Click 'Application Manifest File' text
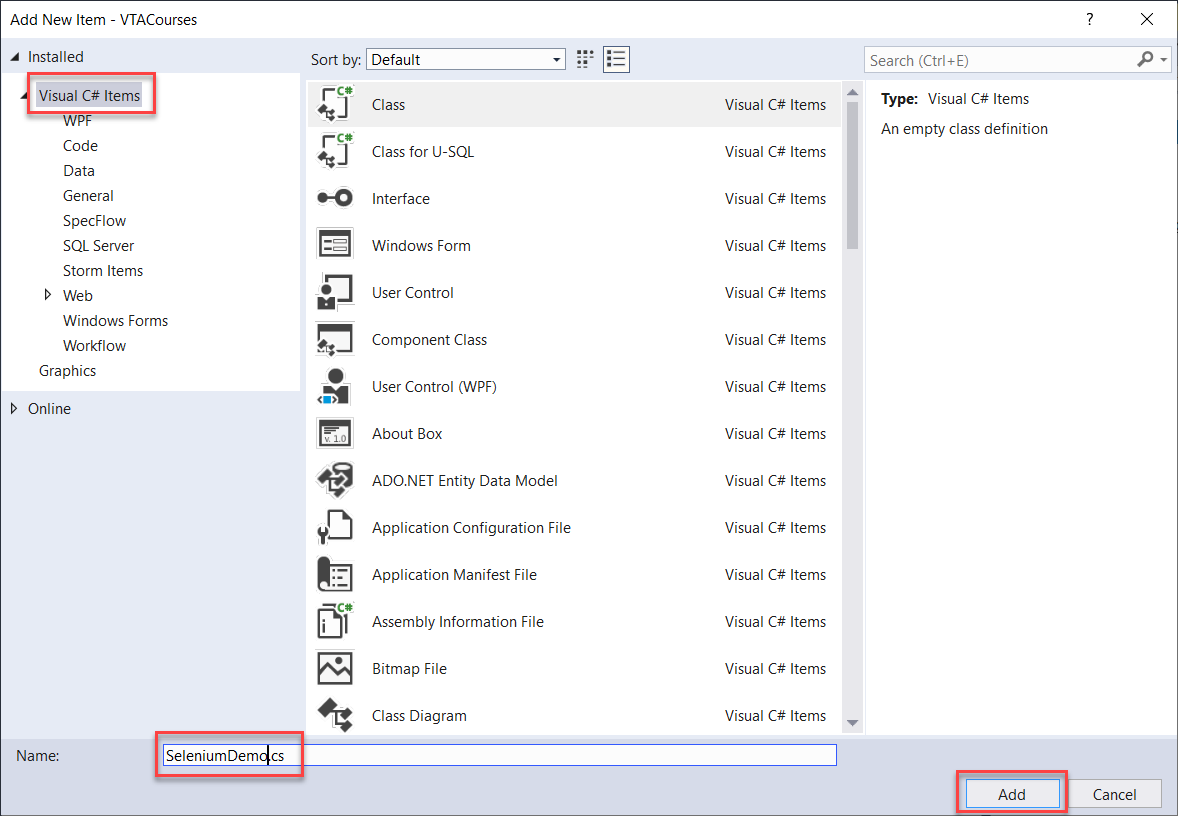The image size is (1178, 816). tap(455, 575)
